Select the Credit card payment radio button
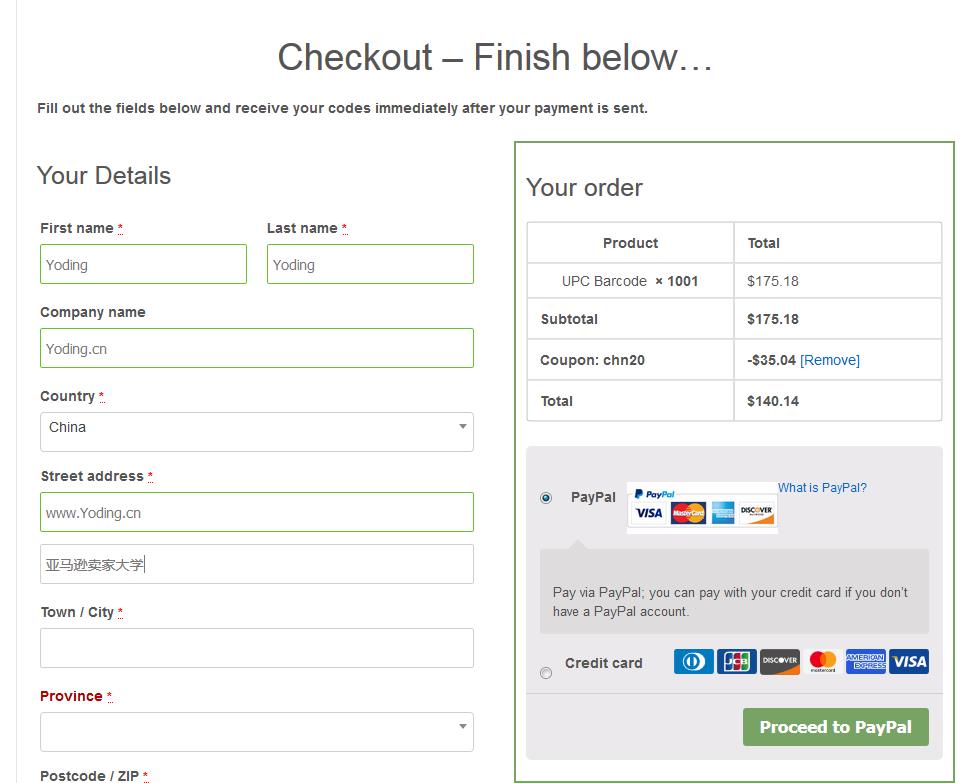This screenshot has height=783, width=966. point(546,673)
